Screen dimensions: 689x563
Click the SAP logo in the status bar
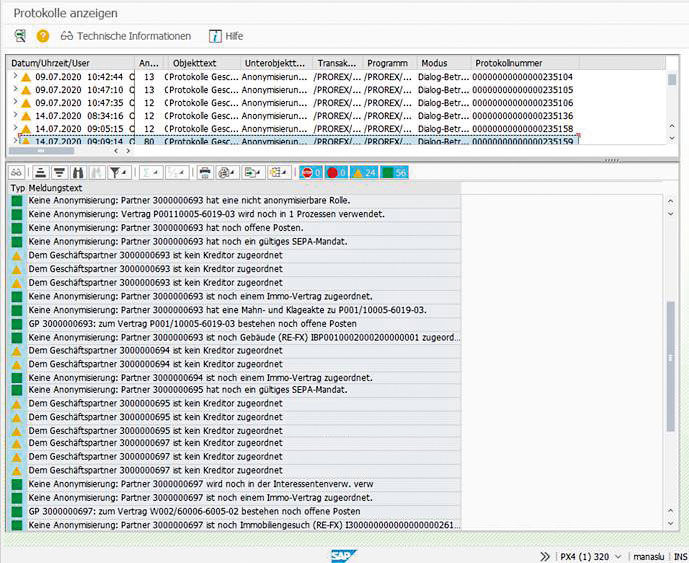tap(343, 554)
